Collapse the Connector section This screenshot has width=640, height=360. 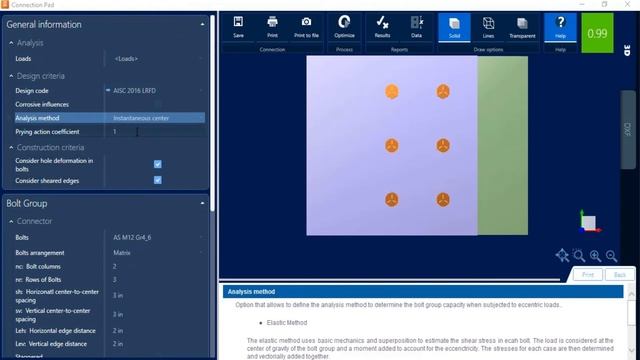tap(11, 221)
